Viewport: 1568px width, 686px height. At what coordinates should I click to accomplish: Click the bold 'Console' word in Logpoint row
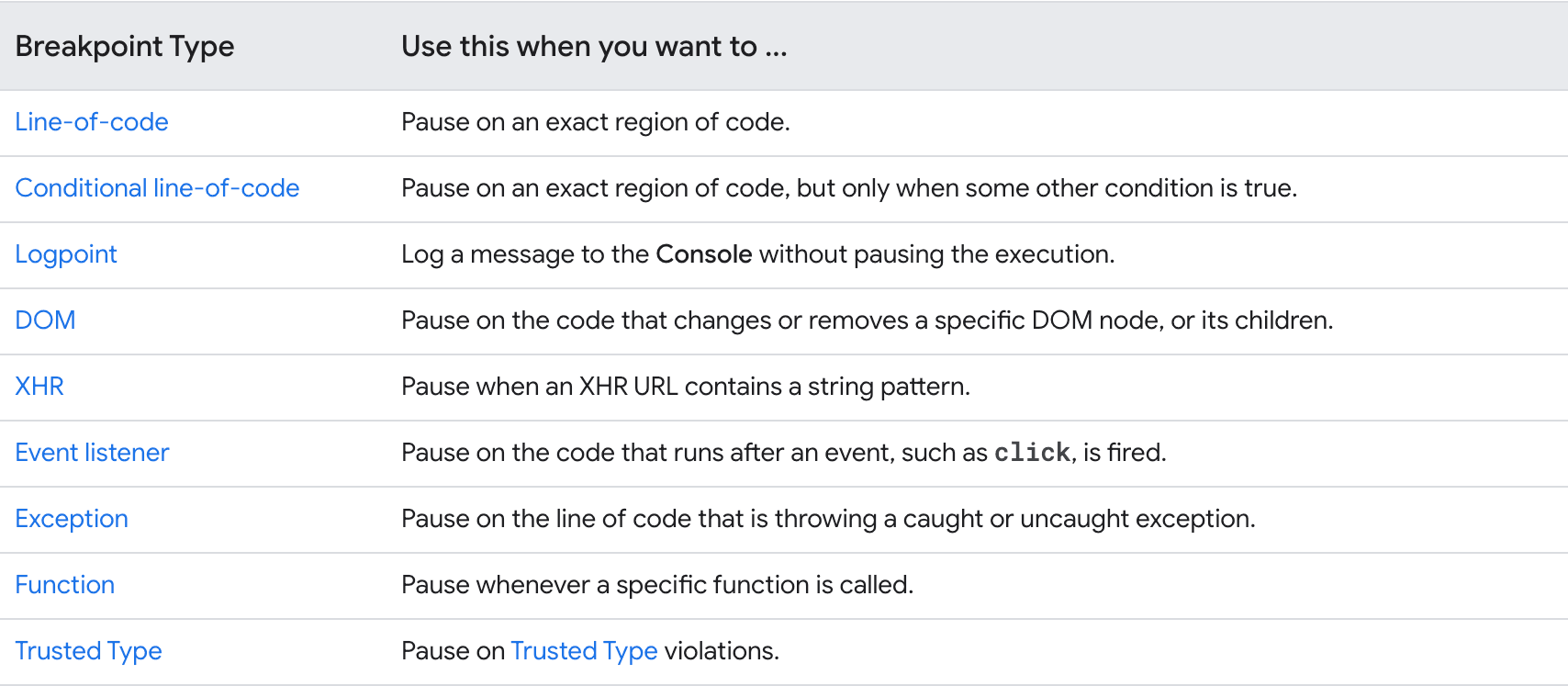coord(703,254)
